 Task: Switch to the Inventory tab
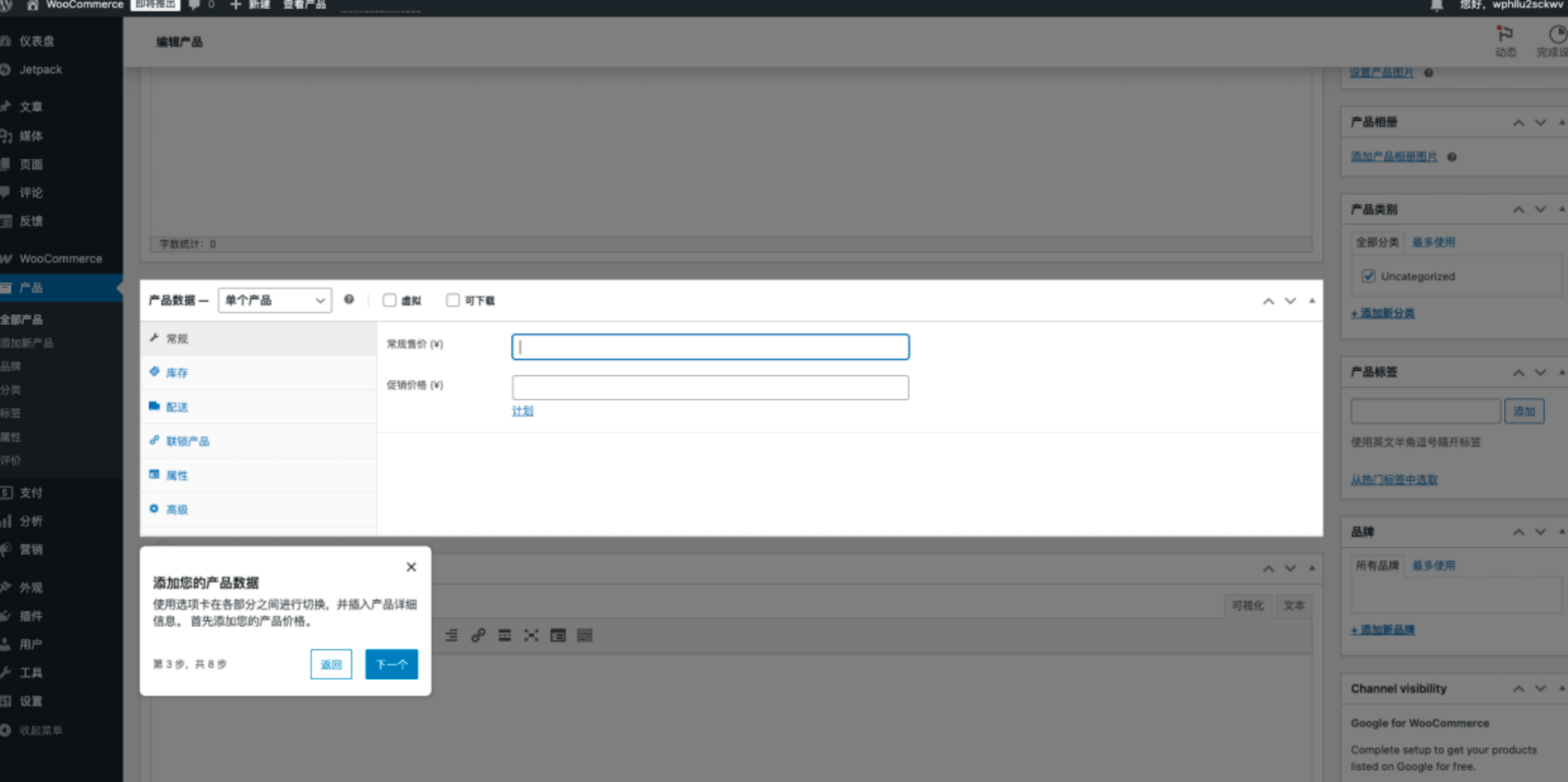[177, 373]
